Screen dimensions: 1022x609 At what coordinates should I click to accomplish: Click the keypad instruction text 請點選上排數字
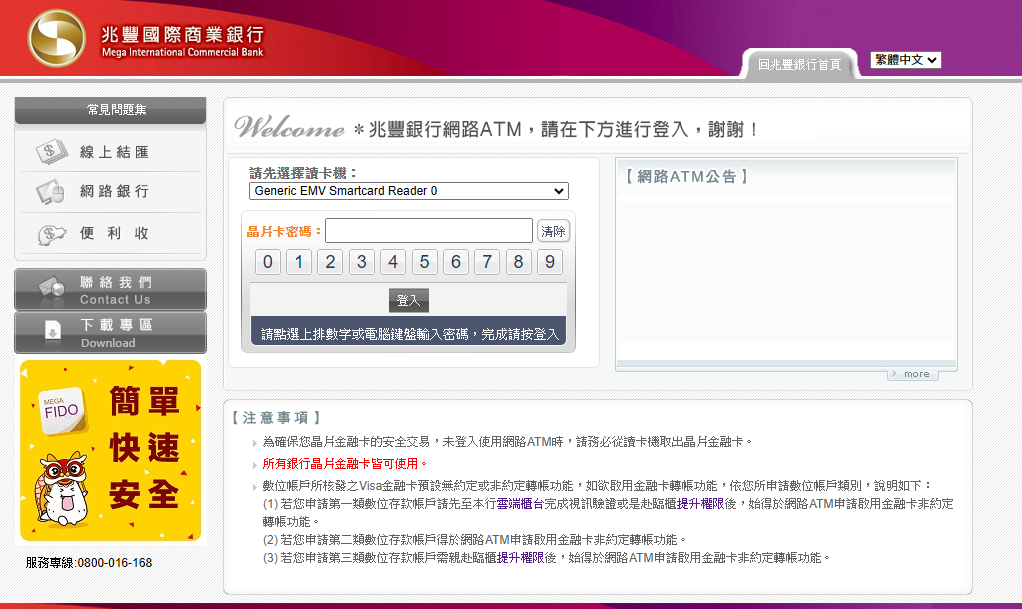[410, 334]
